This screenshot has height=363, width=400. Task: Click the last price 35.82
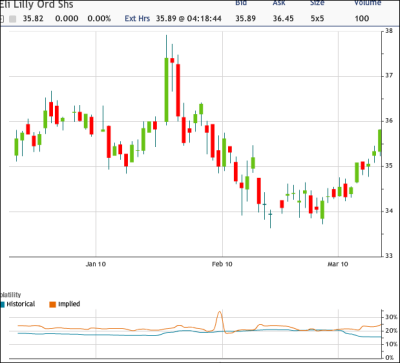pos(33,18)
